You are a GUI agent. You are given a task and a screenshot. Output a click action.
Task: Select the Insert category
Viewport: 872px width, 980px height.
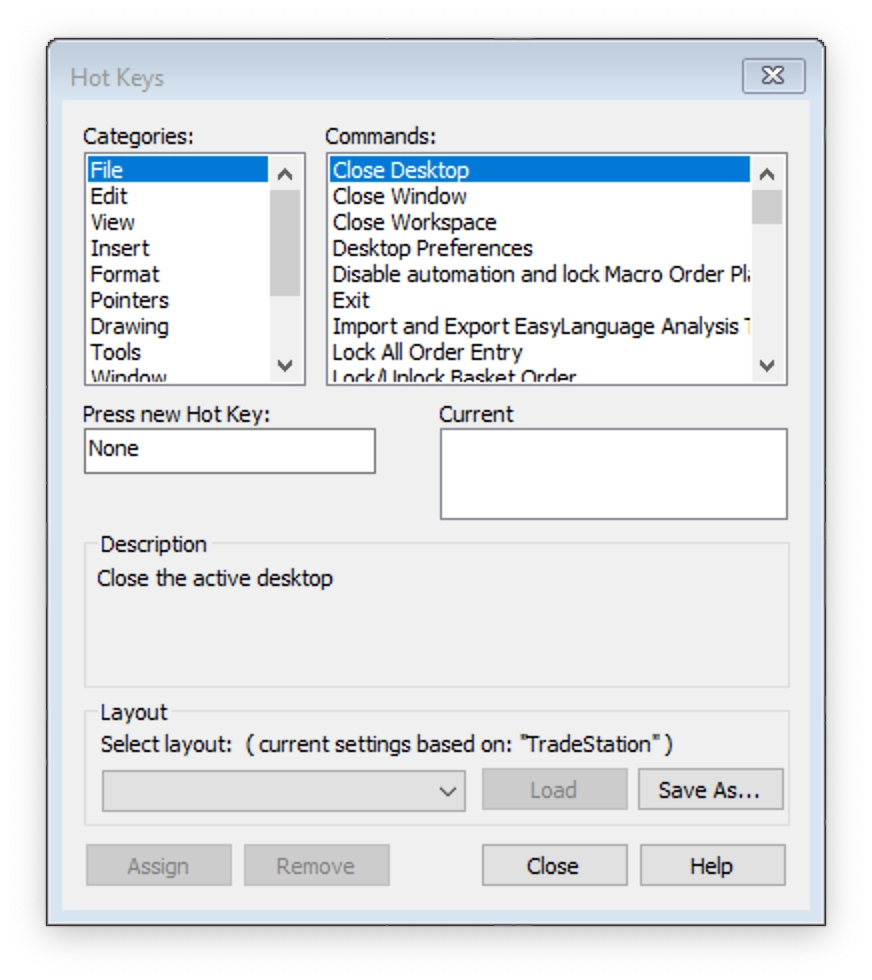(x=178, y=248)
